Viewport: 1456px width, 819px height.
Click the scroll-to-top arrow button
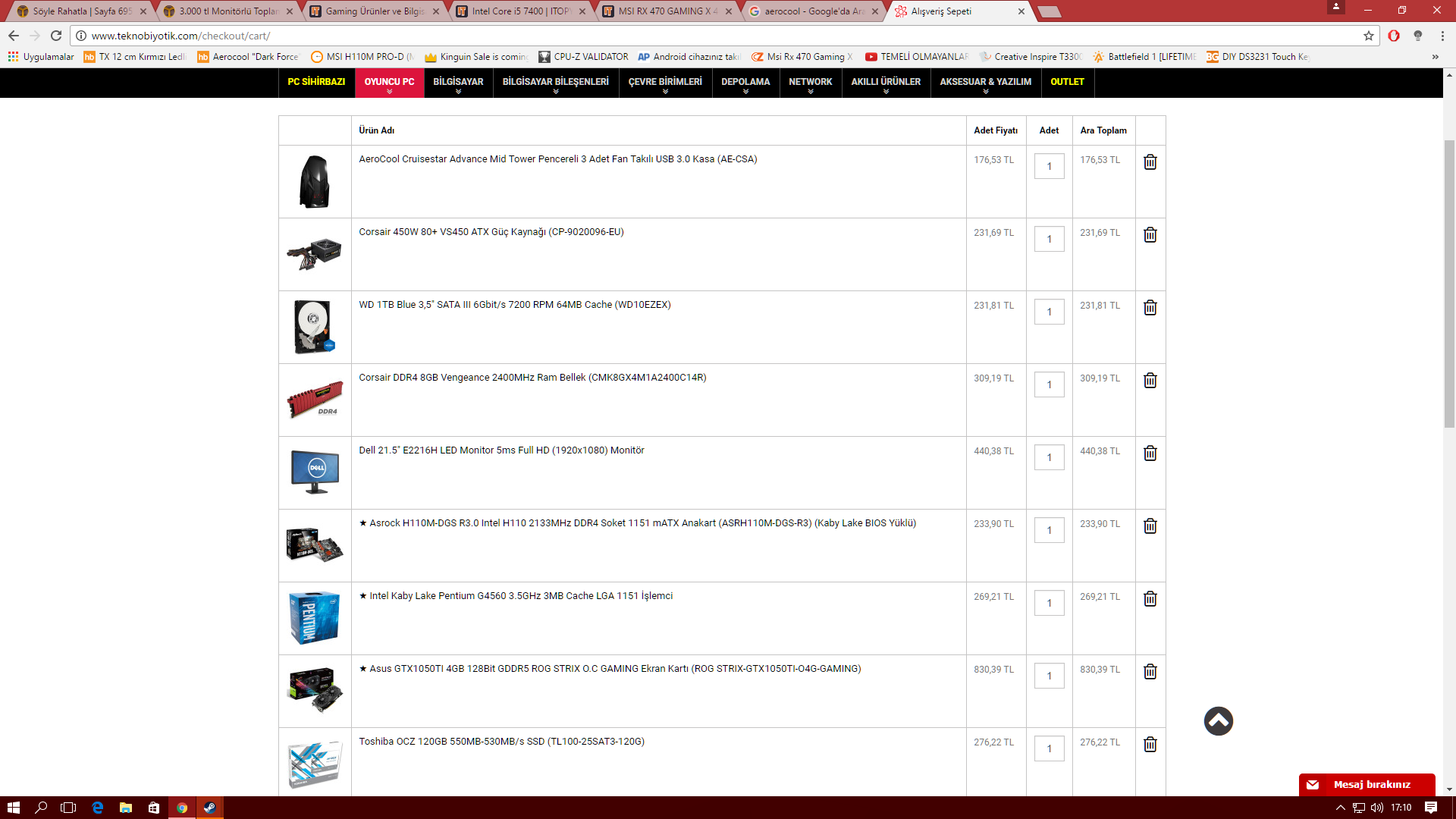point(1218,721)
